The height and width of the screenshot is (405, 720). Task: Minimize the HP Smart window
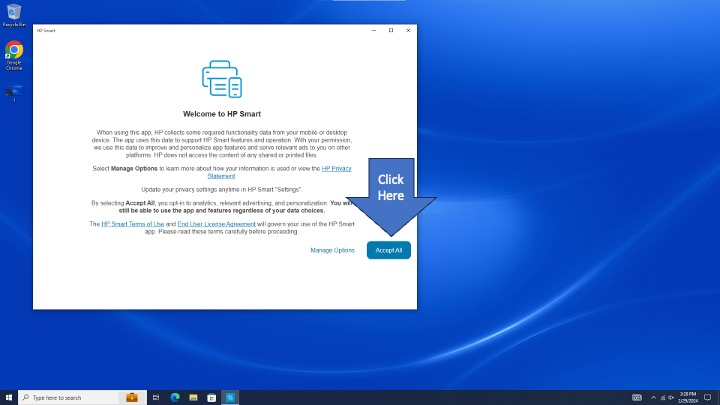374,30
